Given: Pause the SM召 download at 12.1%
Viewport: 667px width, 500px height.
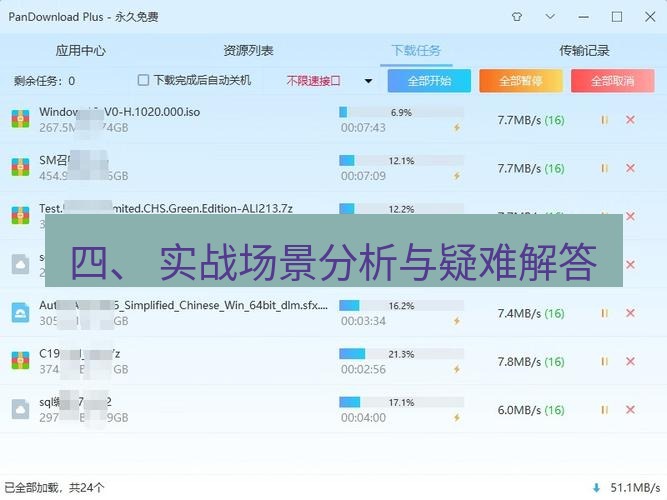Looking at the screenshot, I should 604,169.
